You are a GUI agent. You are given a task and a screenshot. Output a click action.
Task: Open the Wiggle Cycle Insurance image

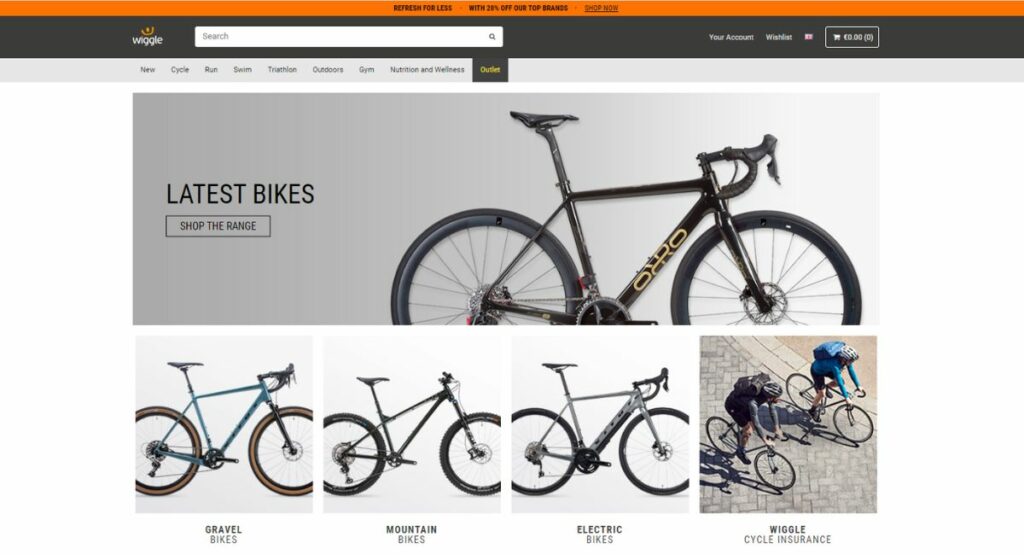point(788,424)
